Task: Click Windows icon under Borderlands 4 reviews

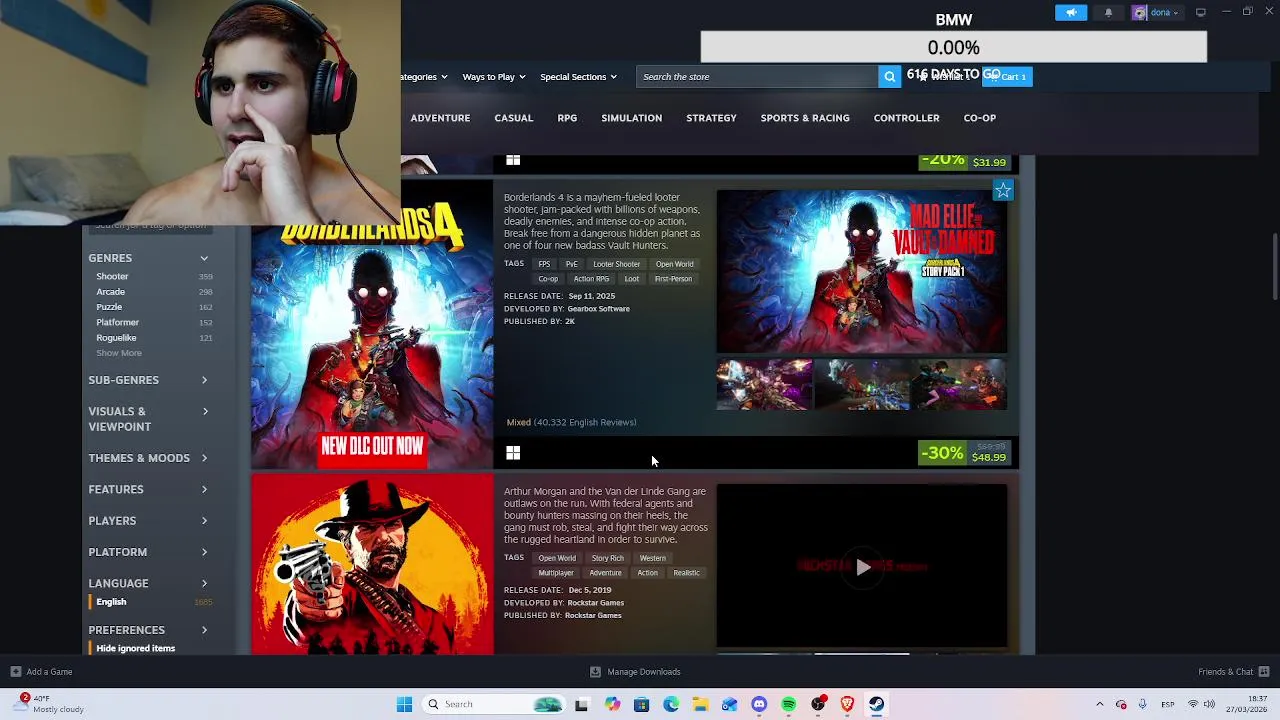Action: (x=513, y=454)
